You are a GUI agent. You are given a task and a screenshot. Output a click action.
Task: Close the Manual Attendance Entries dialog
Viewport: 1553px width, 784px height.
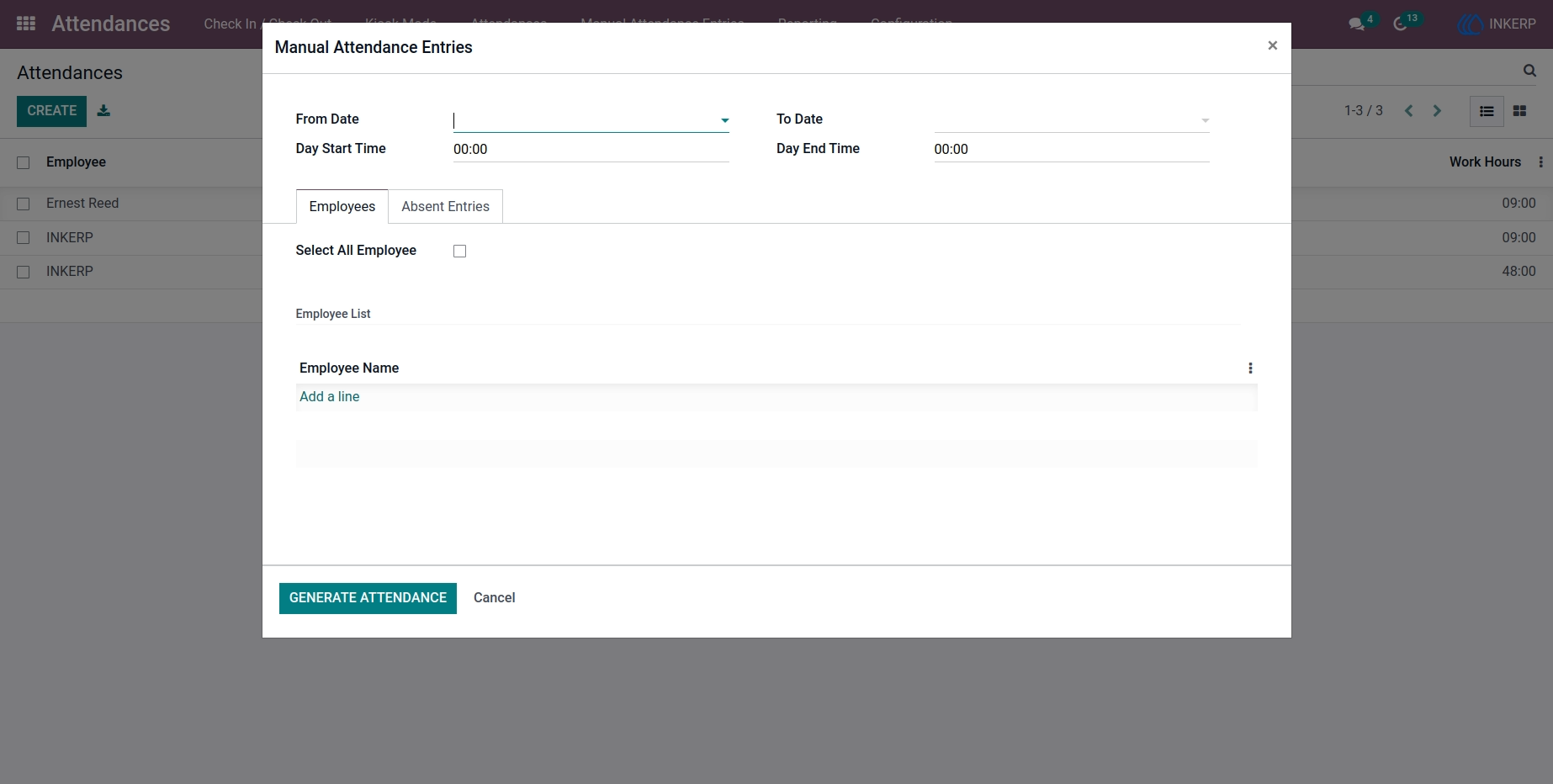tap(1272, 45)
